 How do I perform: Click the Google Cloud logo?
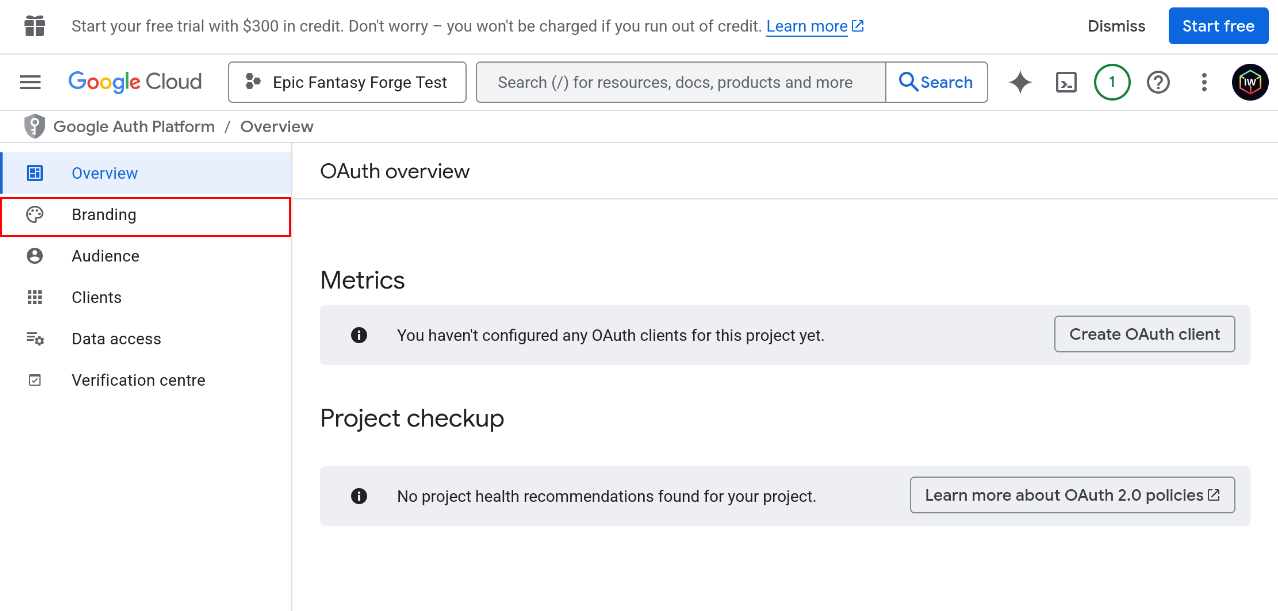point(134,82)
